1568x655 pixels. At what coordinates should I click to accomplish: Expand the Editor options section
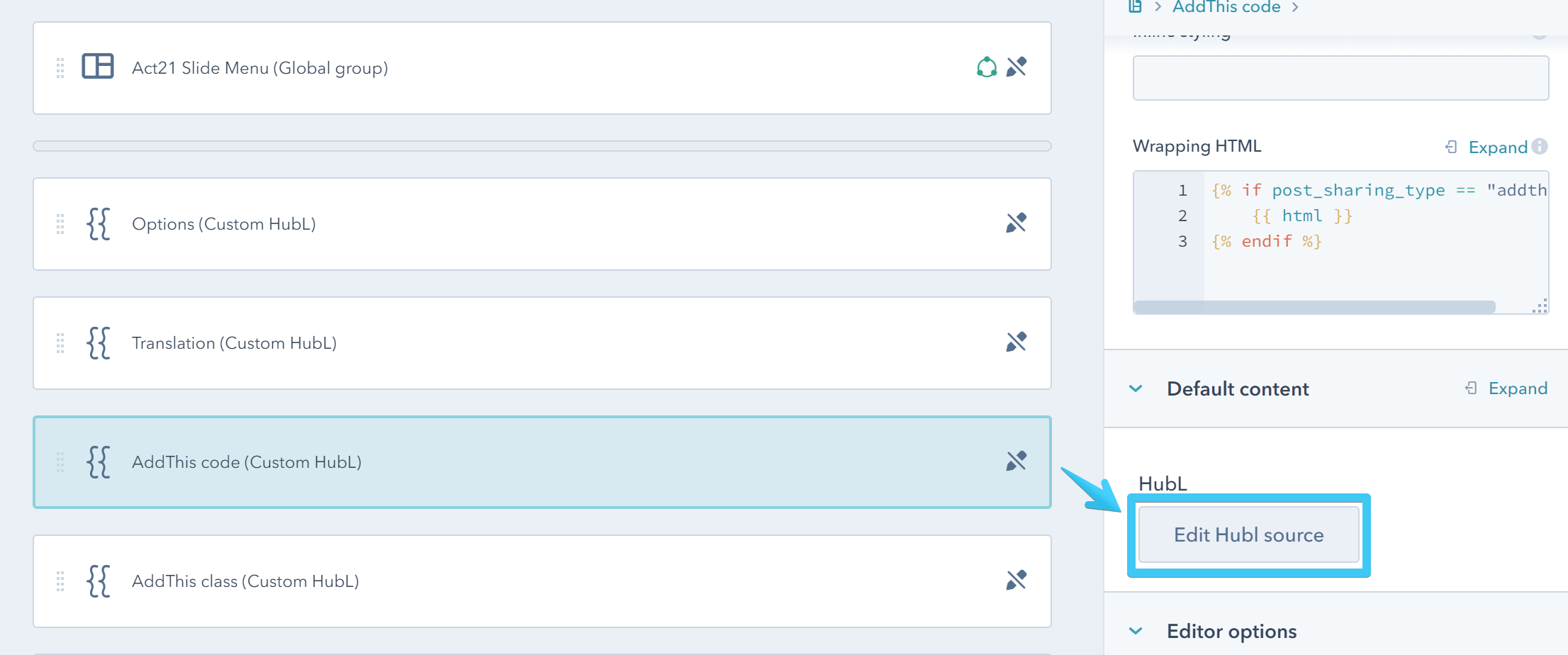click(x=1137, y=630)
